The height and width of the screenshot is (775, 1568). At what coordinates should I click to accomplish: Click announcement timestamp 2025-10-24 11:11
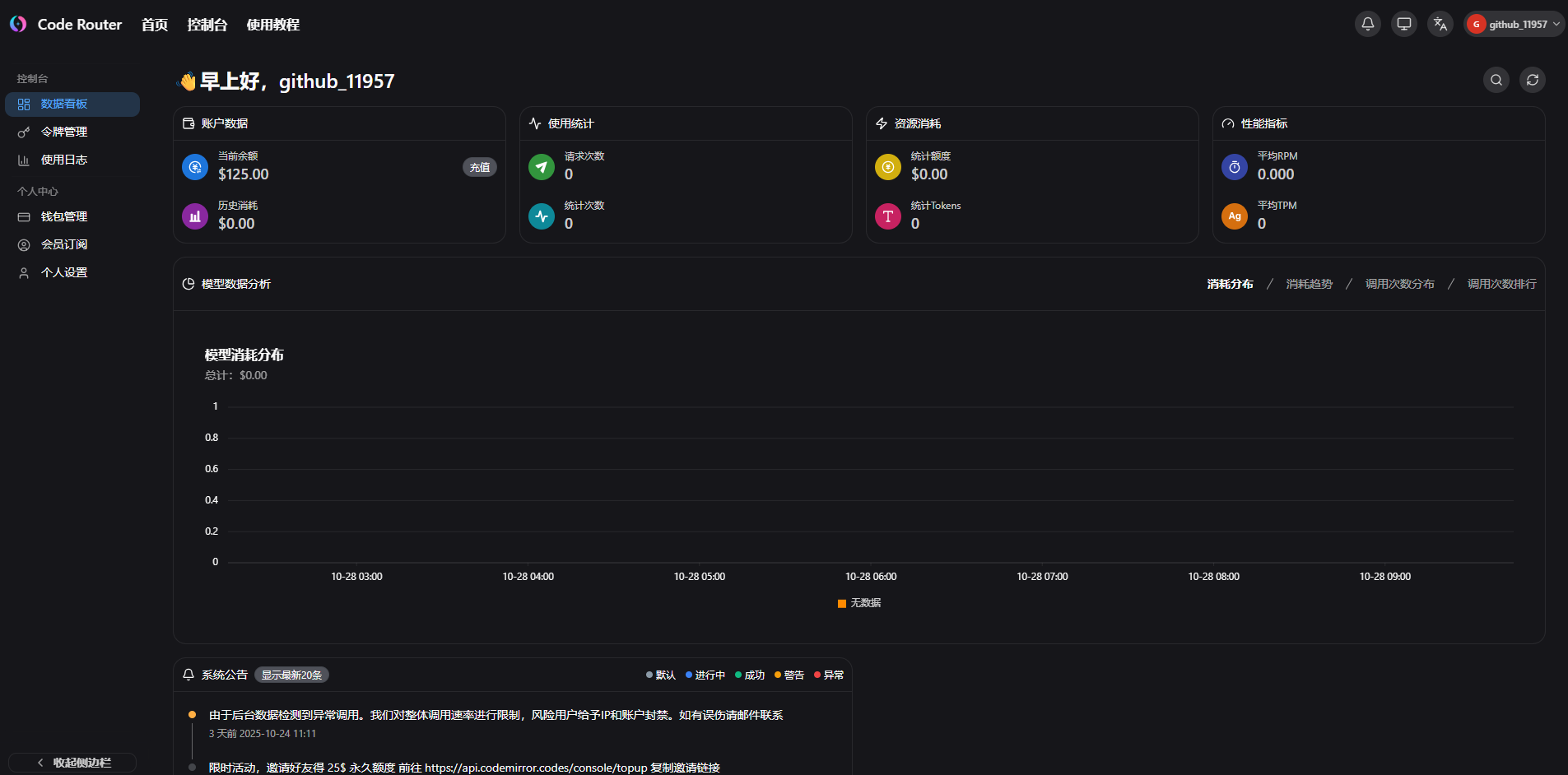tap(277, 734)
